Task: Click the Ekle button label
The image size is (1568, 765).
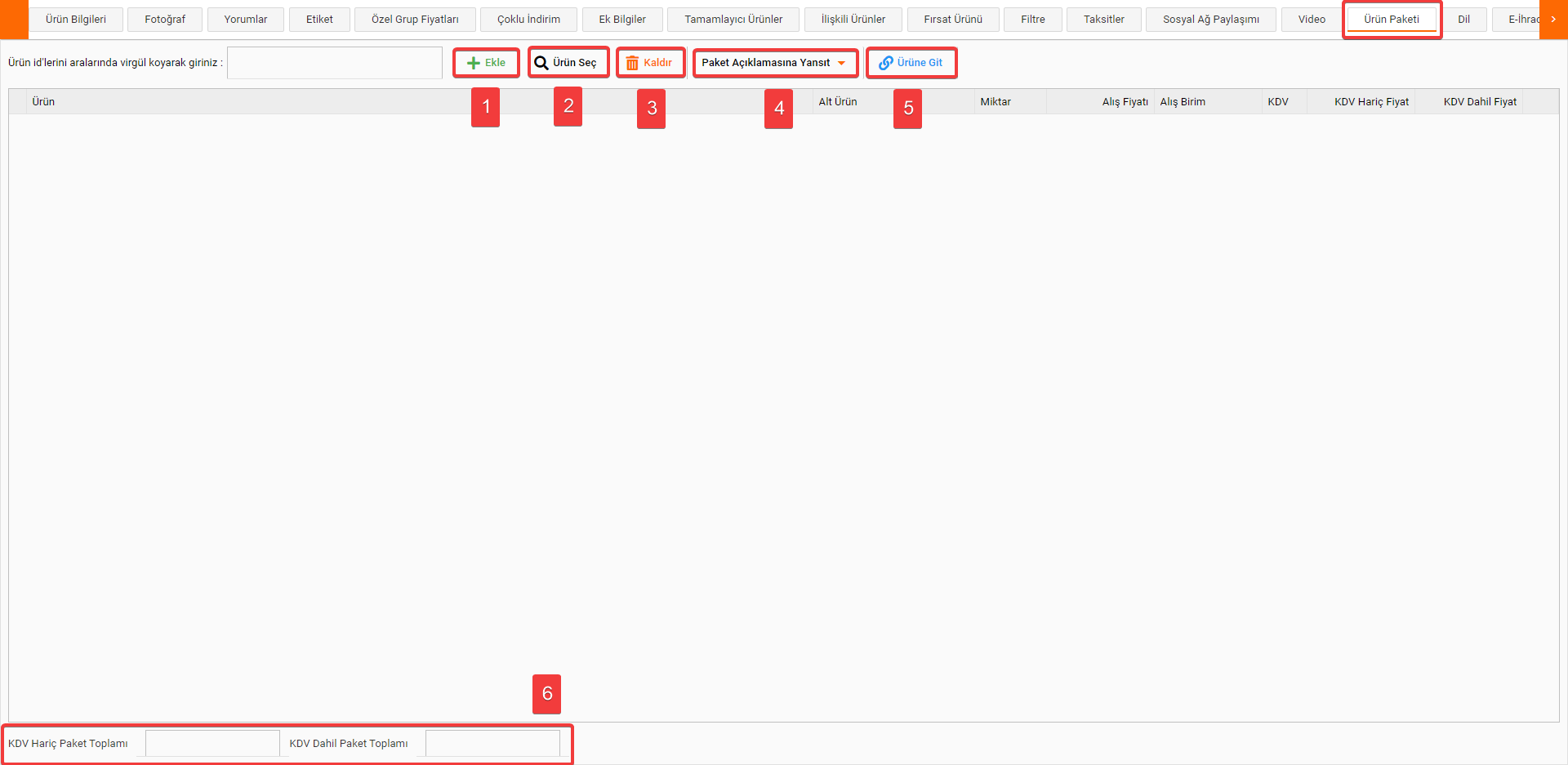Action: pyautogui.click(x=495, y=63)
